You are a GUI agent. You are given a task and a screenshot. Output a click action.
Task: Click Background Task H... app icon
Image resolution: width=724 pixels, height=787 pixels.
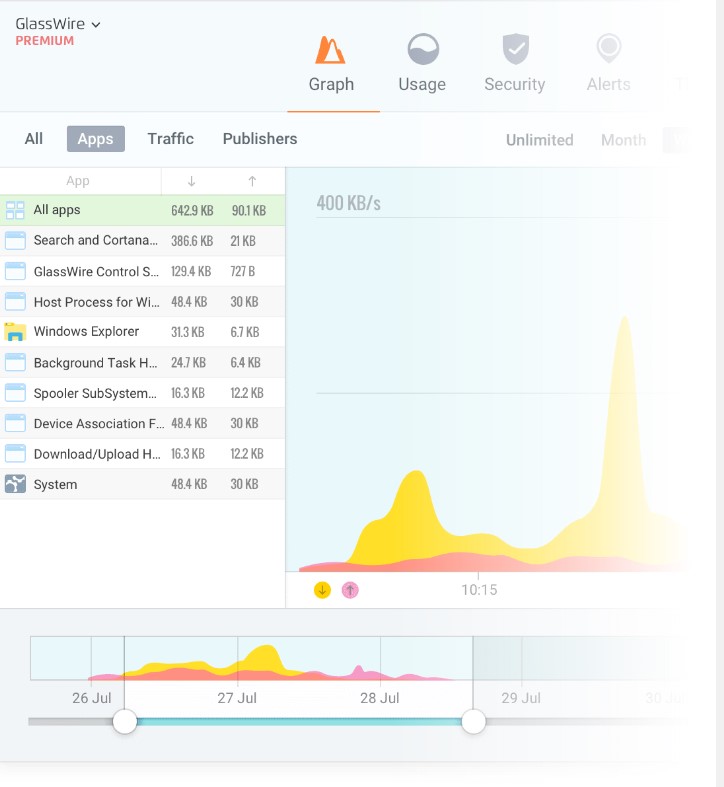[x=15, y=362]
